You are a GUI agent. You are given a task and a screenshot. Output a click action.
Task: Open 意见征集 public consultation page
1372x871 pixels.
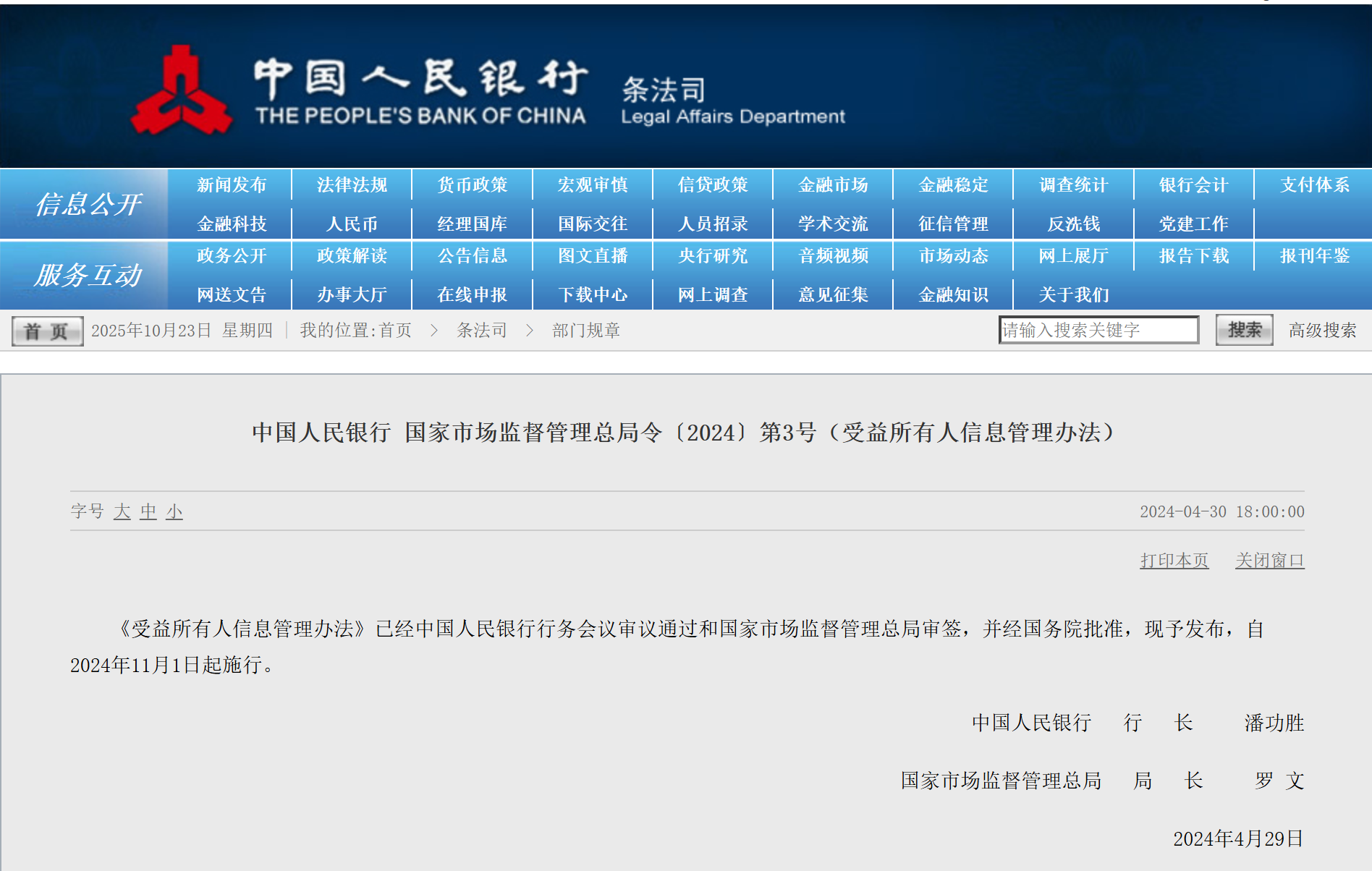click(832, 294)
